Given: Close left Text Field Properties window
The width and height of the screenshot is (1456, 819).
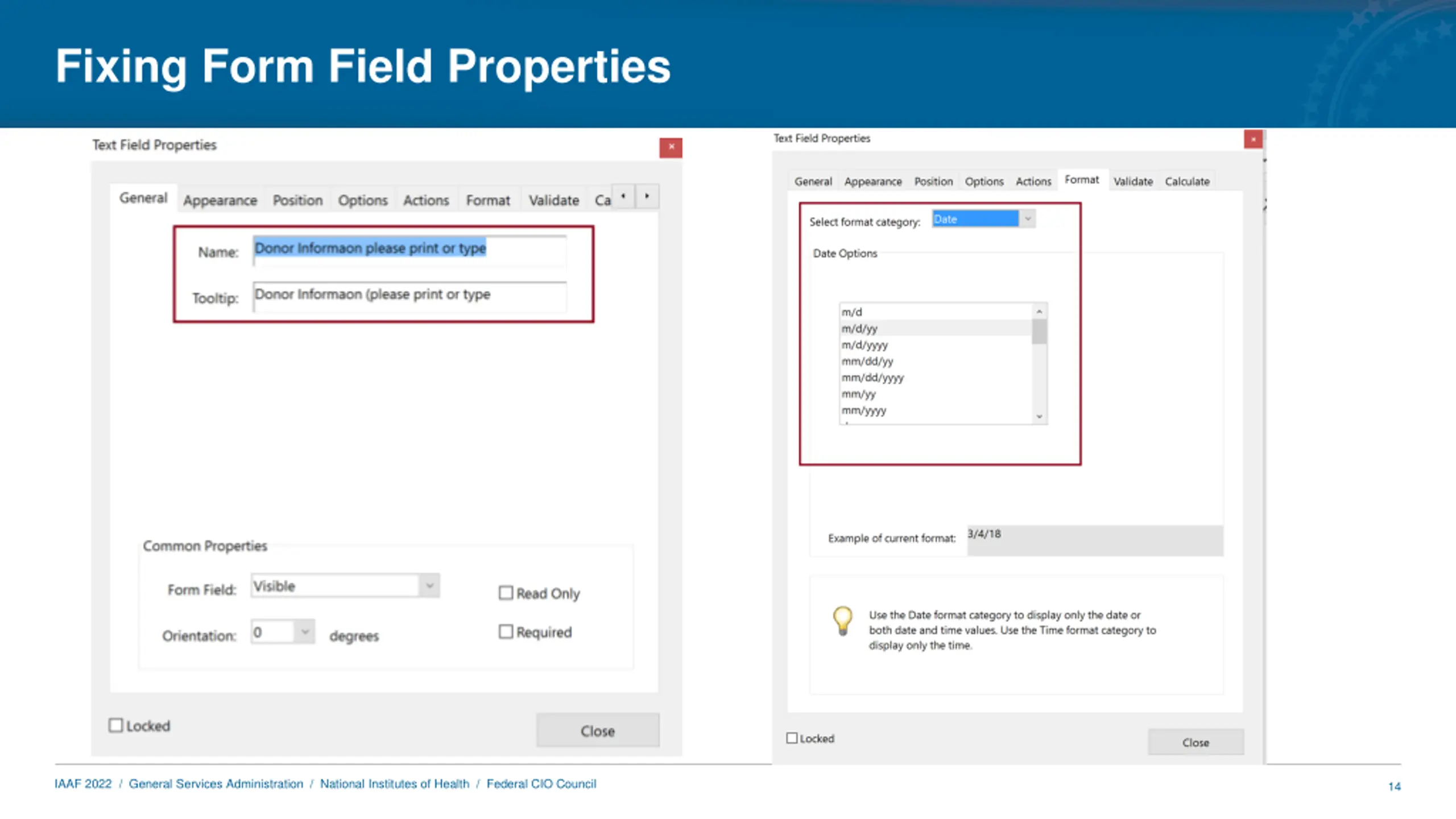Looking at the screenshot, I should tap(671, 147).
